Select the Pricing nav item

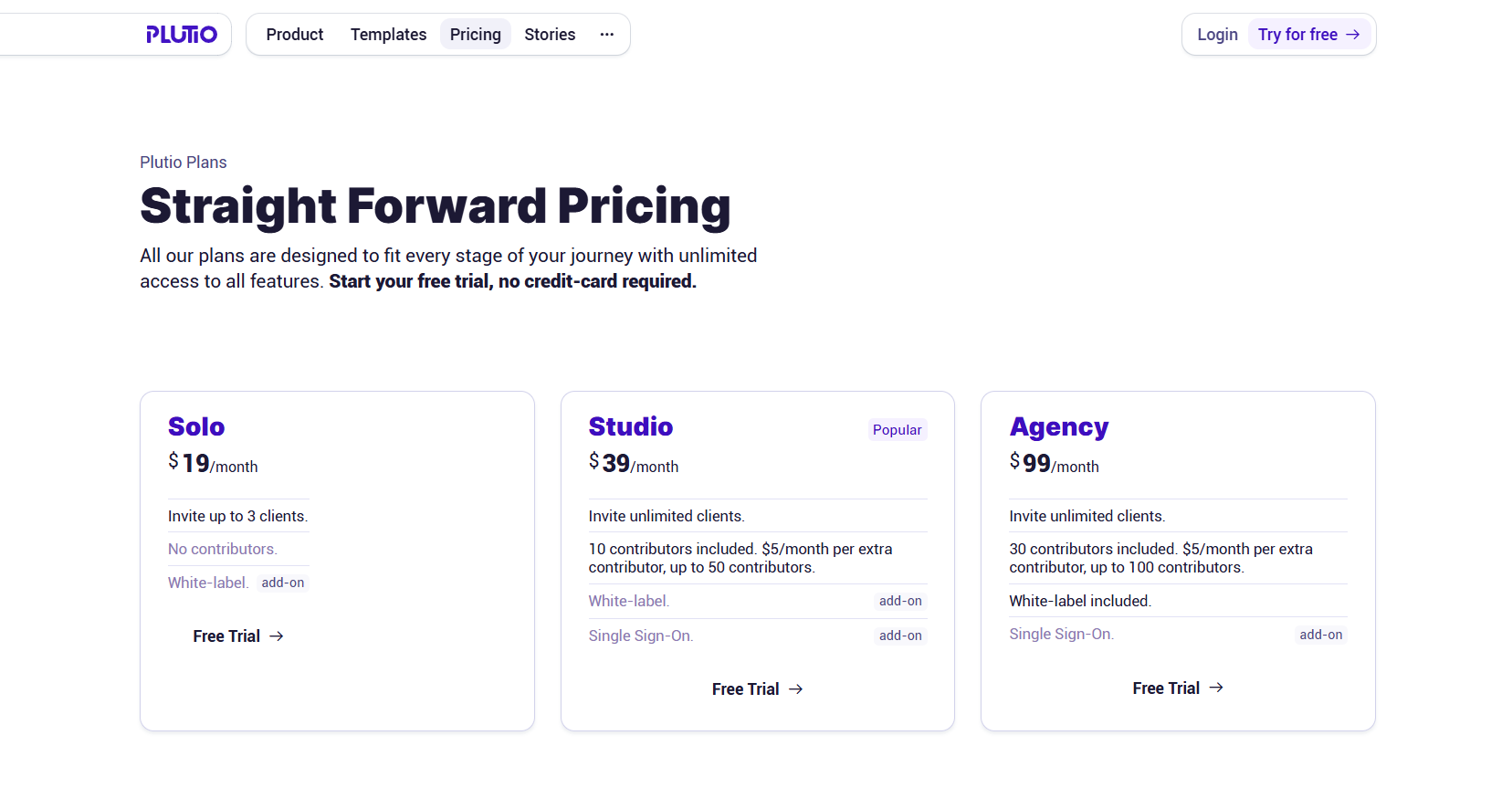(475, 34)
